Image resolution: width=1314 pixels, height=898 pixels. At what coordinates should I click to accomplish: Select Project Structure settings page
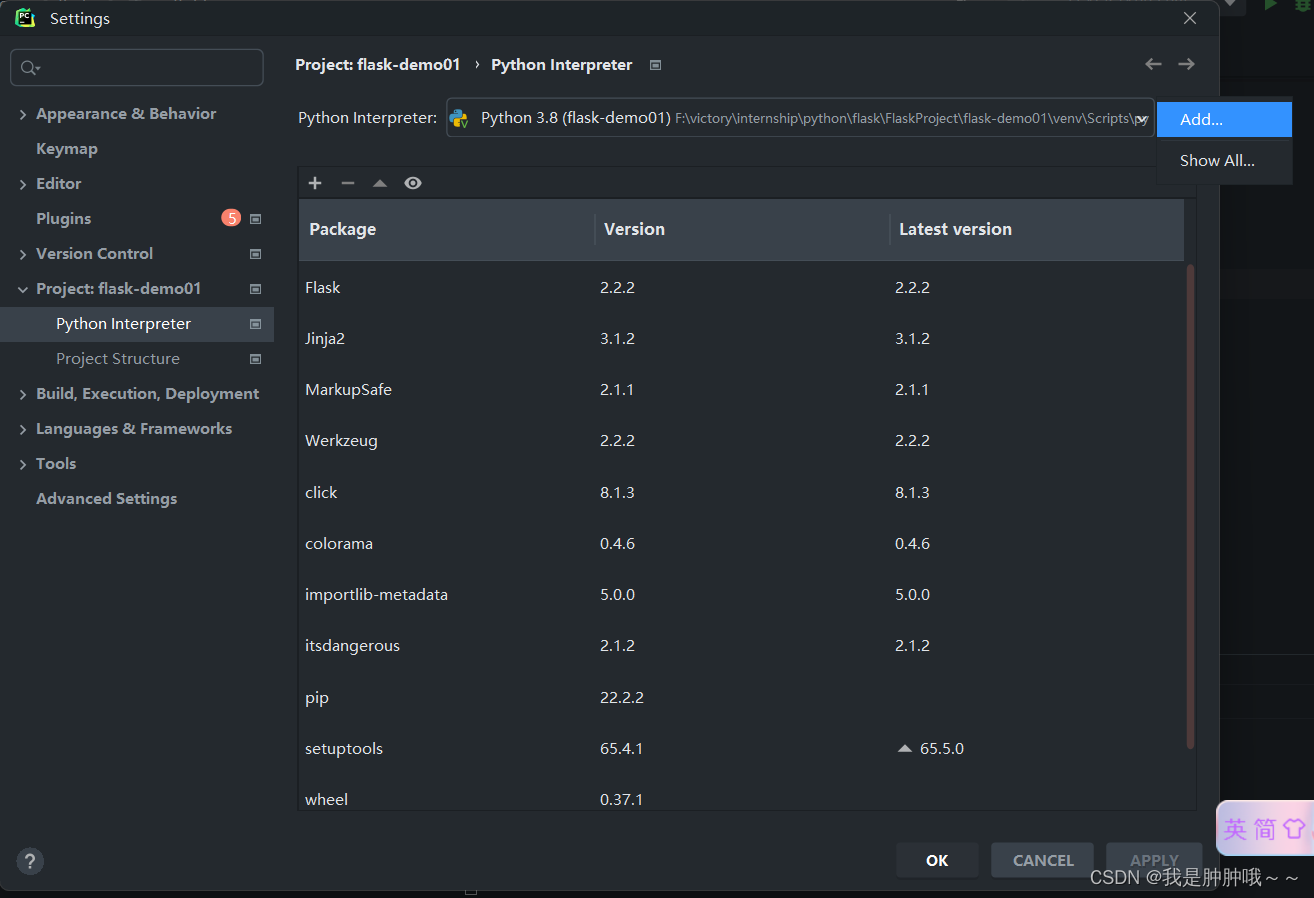pyautogui.click(x=118, y=359)
